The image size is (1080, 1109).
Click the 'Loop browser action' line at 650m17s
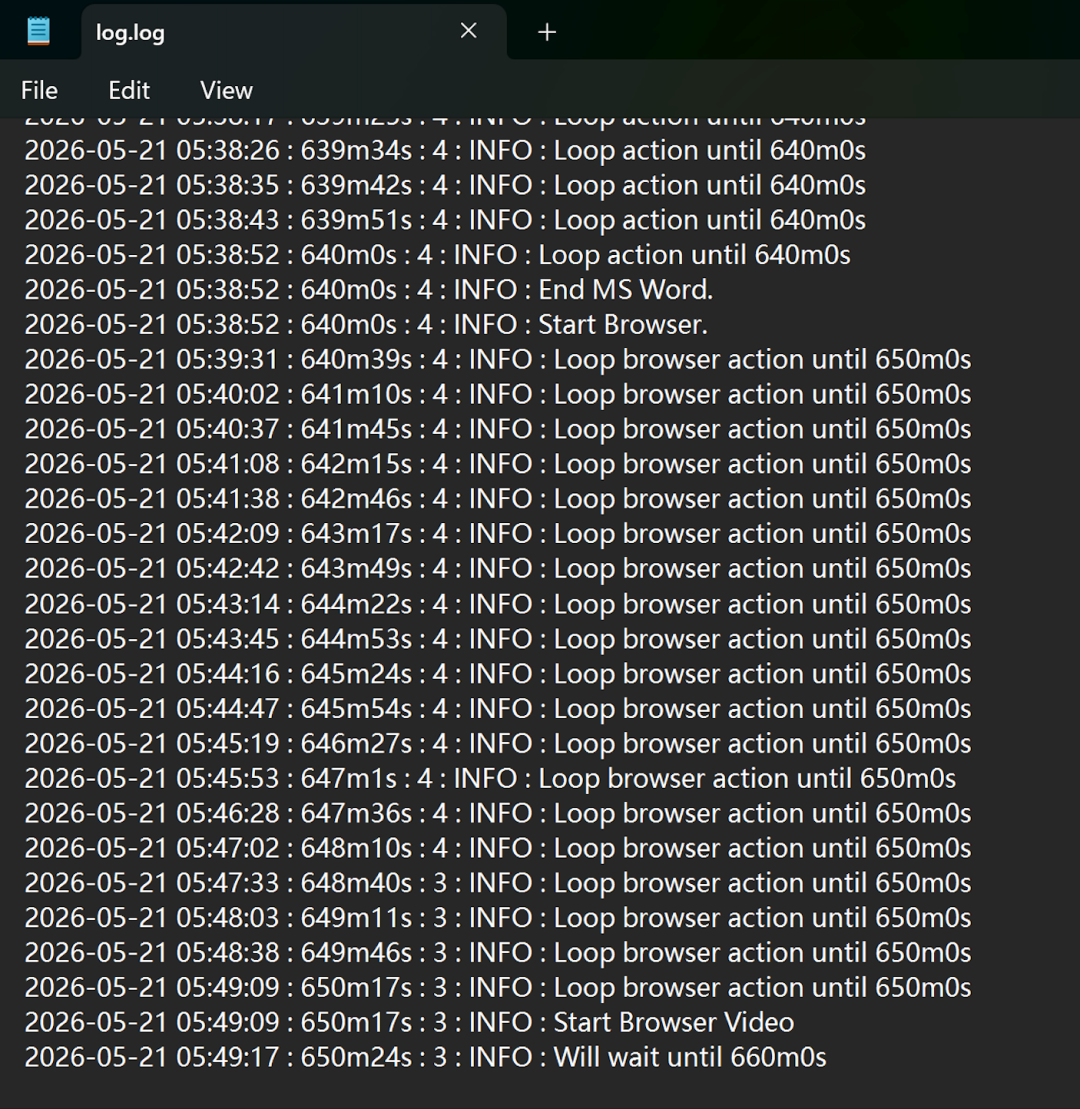(x=498, y=987)
